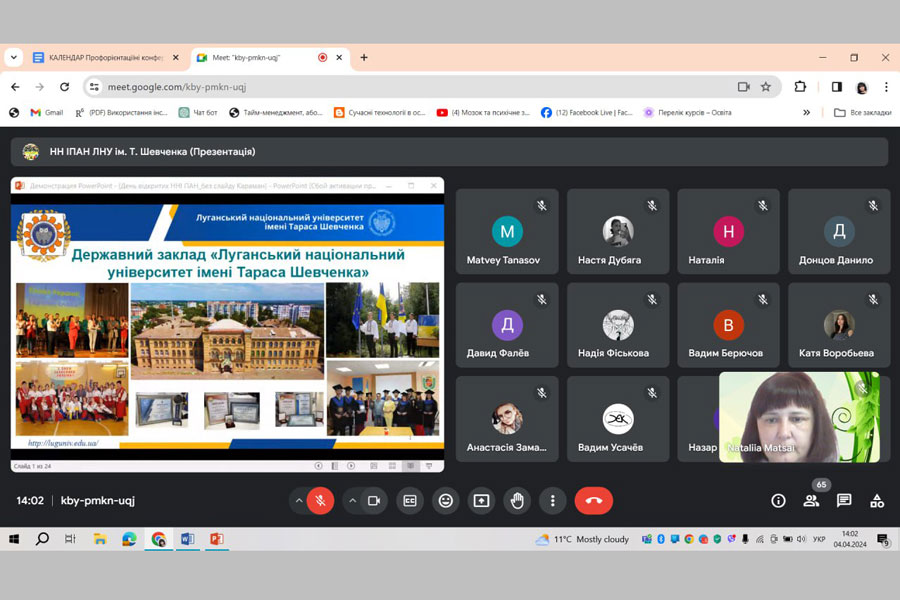This screenshot has width=900, height=600.
Task: Click the Nataliia Matsai self-view video
Action: (799, 417)
